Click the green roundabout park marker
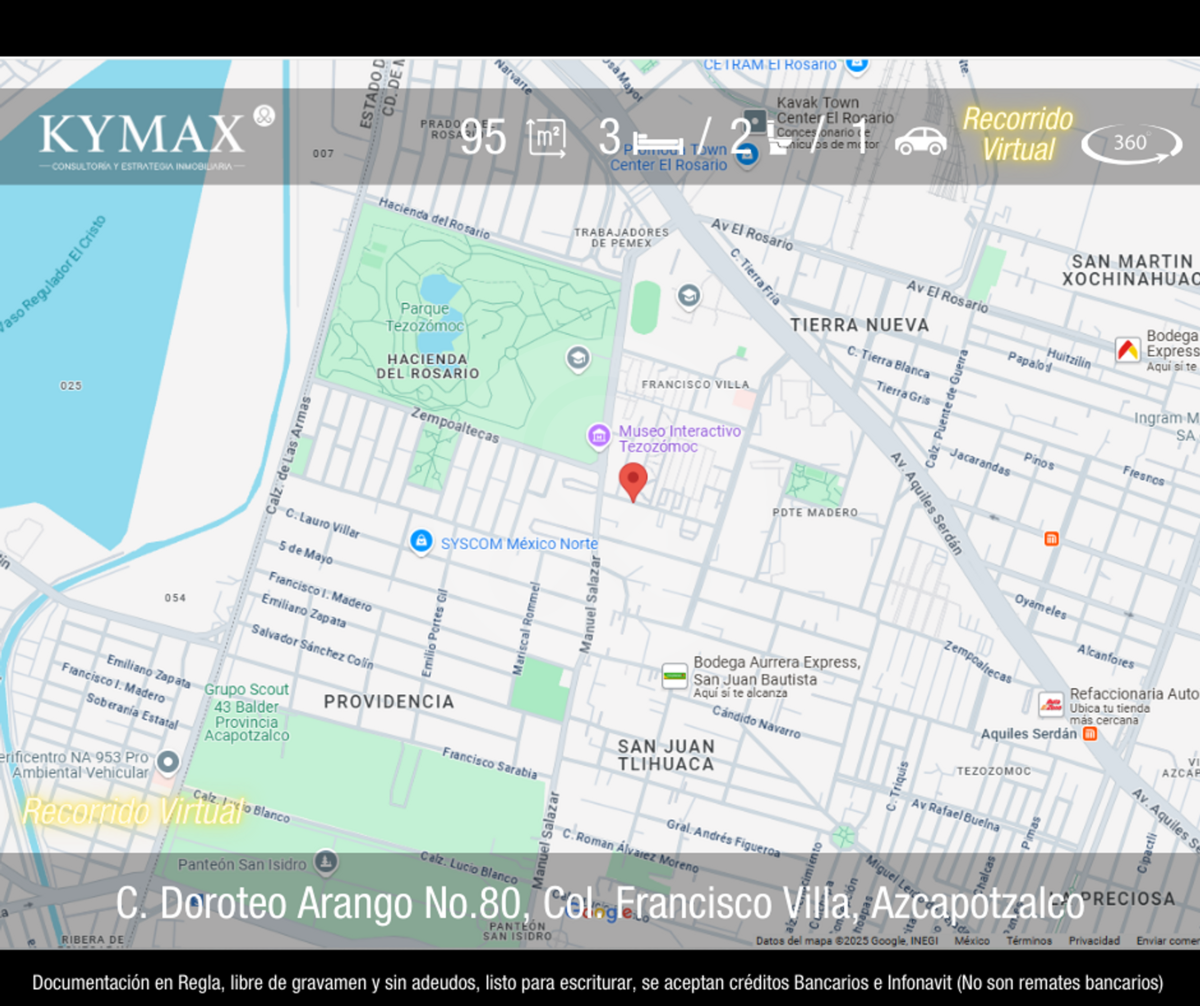 [845, 834]
